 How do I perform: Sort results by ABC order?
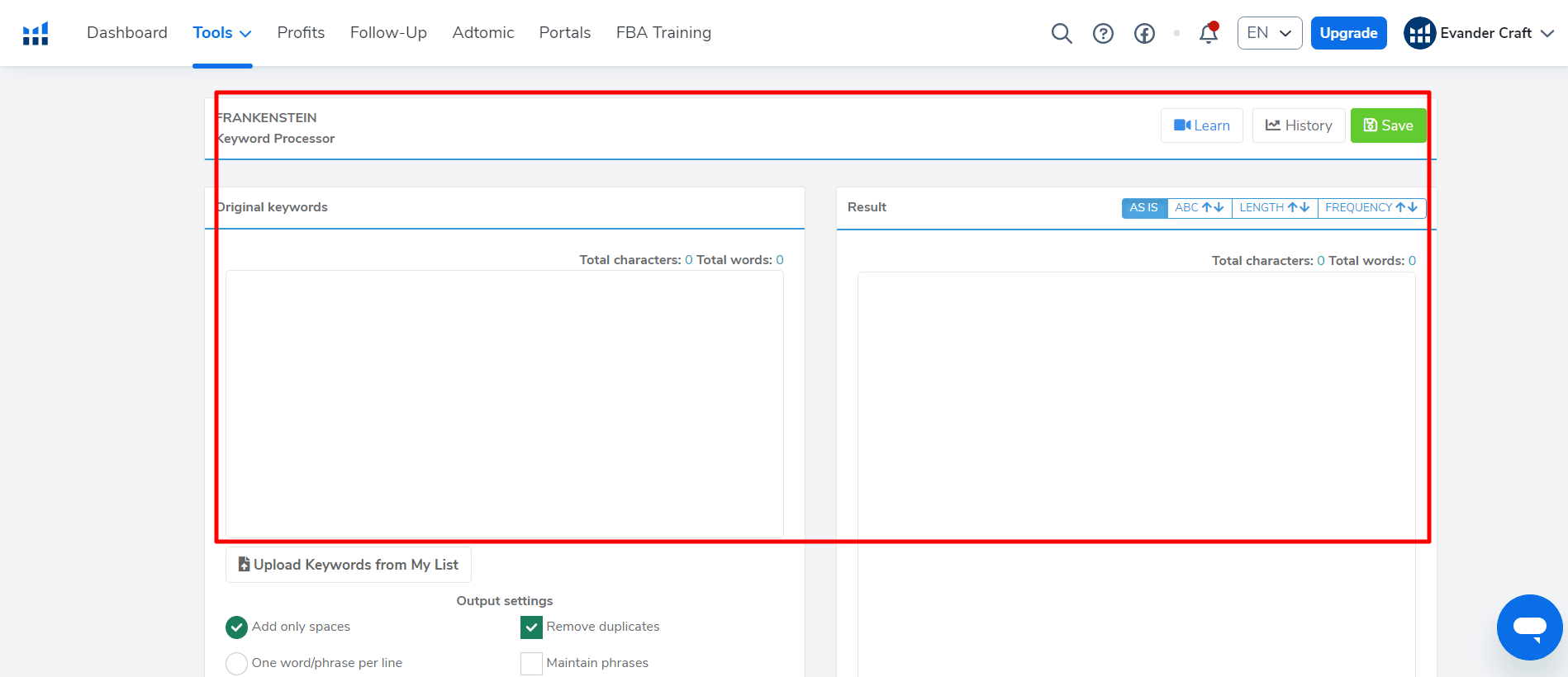1200,208
